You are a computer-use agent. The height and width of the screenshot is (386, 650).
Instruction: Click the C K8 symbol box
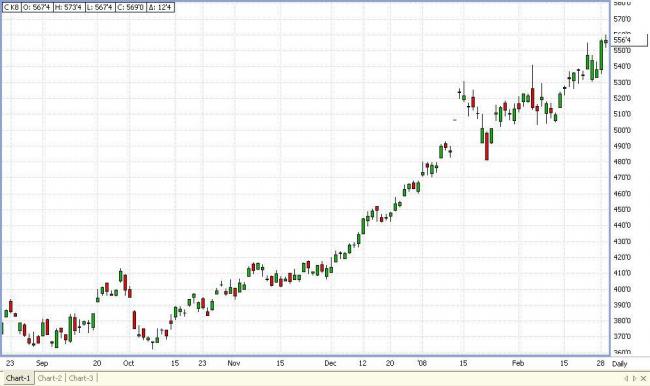pos(11,7)
